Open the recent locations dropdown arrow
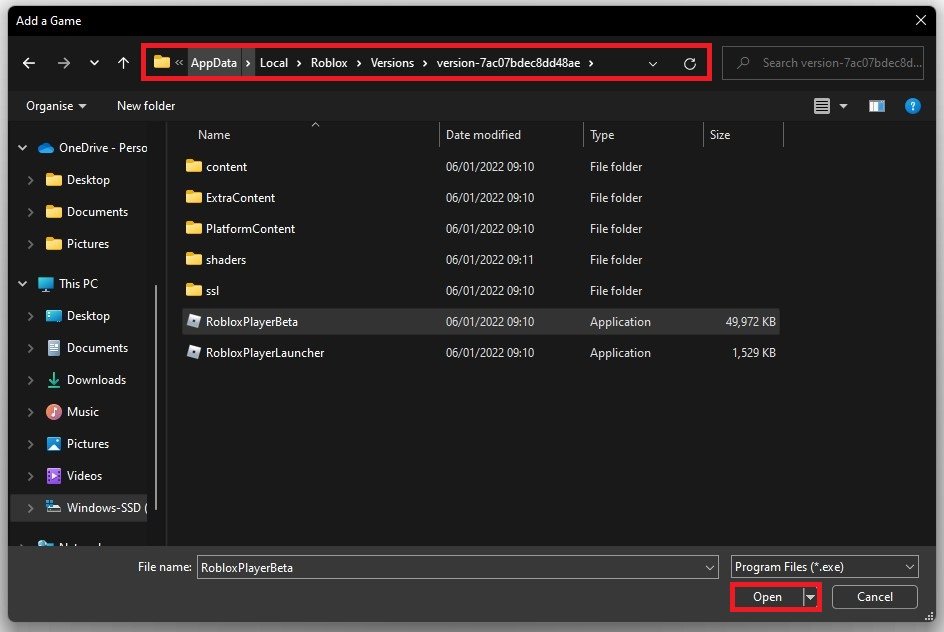 click(x=94, y=63)
